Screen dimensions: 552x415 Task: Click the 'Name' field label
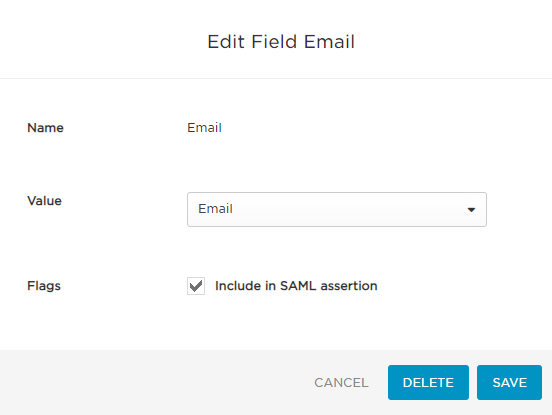45,128
